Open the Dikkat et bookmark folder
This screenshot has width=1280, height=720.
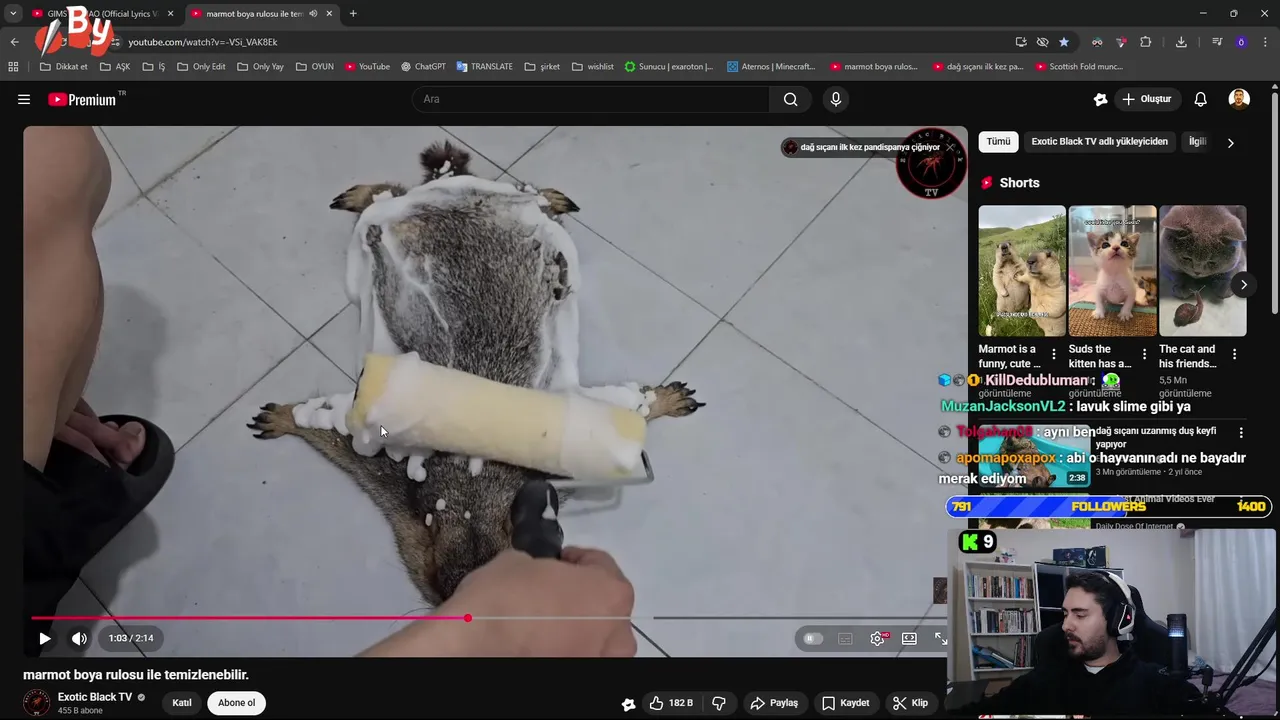click(63, 67)
